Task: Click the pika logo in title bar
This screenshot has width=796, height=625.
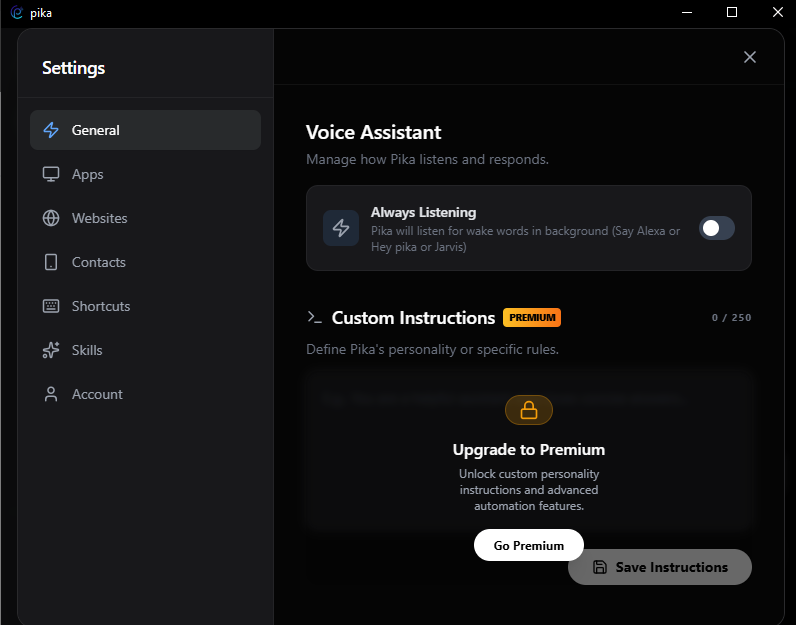Action: [17, 13]
